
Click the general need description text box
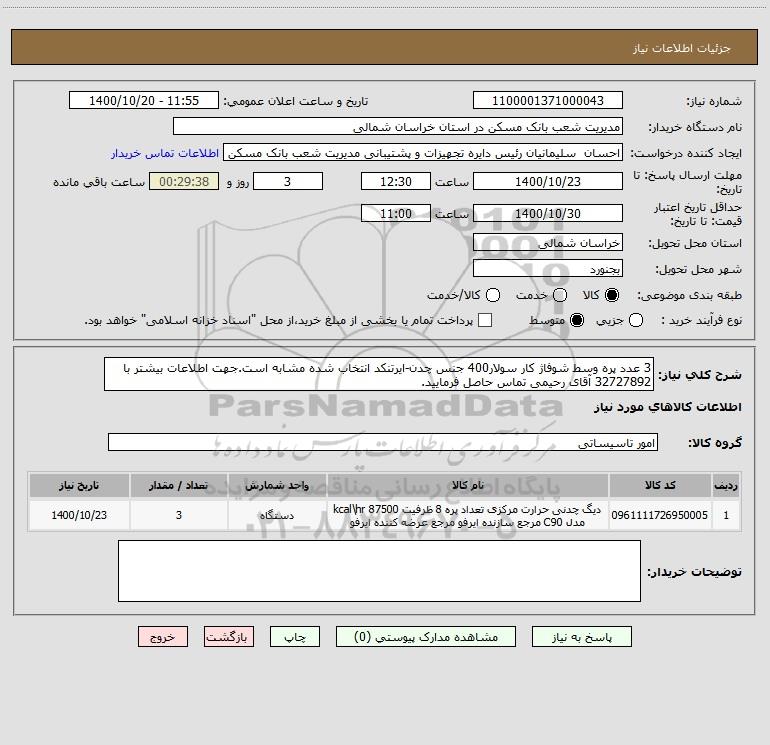click(379, 374)
